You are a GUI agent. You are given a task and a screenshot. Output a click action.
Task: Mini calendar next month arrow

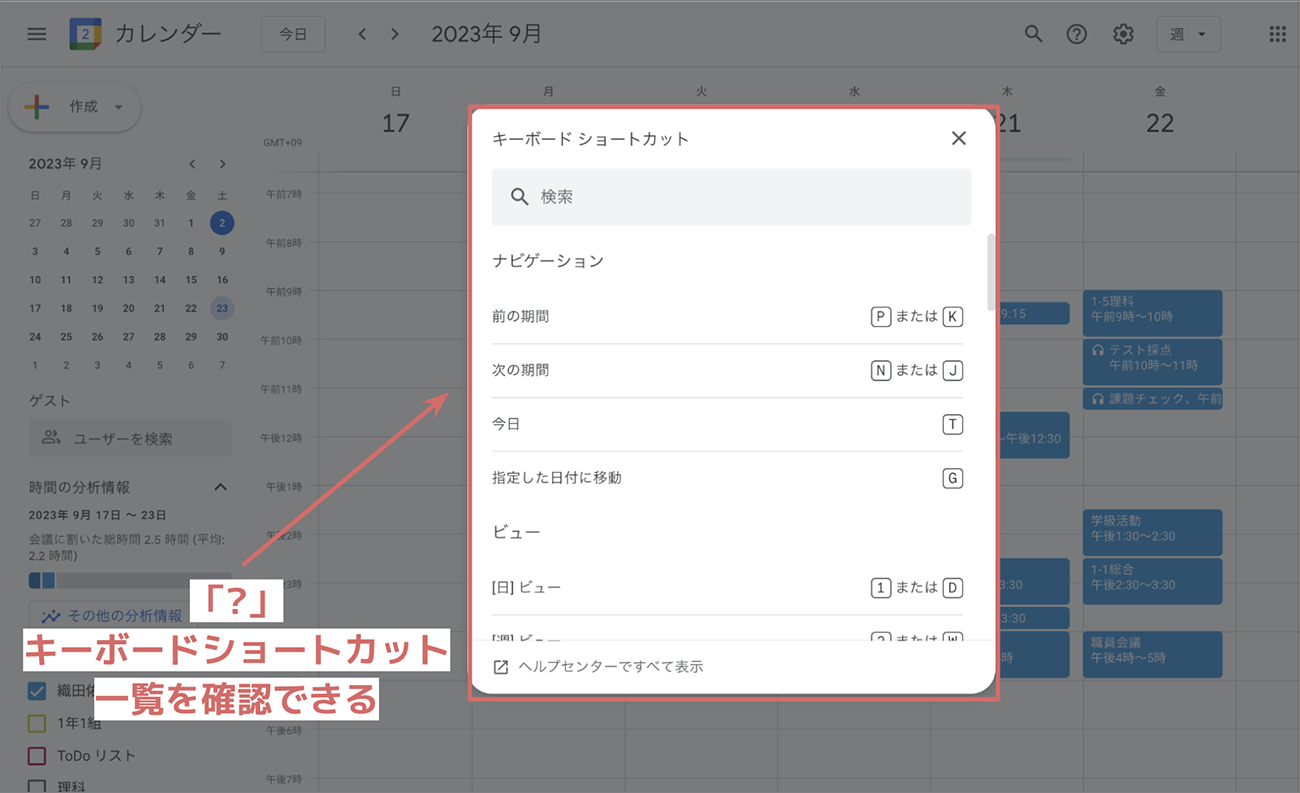point(222,164)
